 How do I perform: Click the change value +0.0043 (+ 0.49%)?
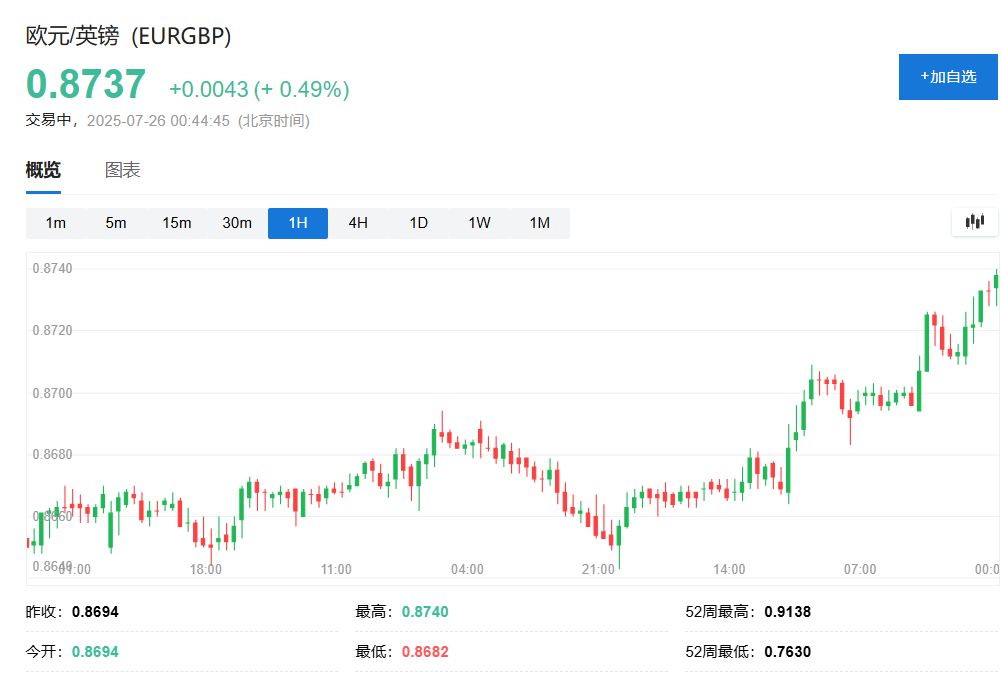click(x=259, y=89)
